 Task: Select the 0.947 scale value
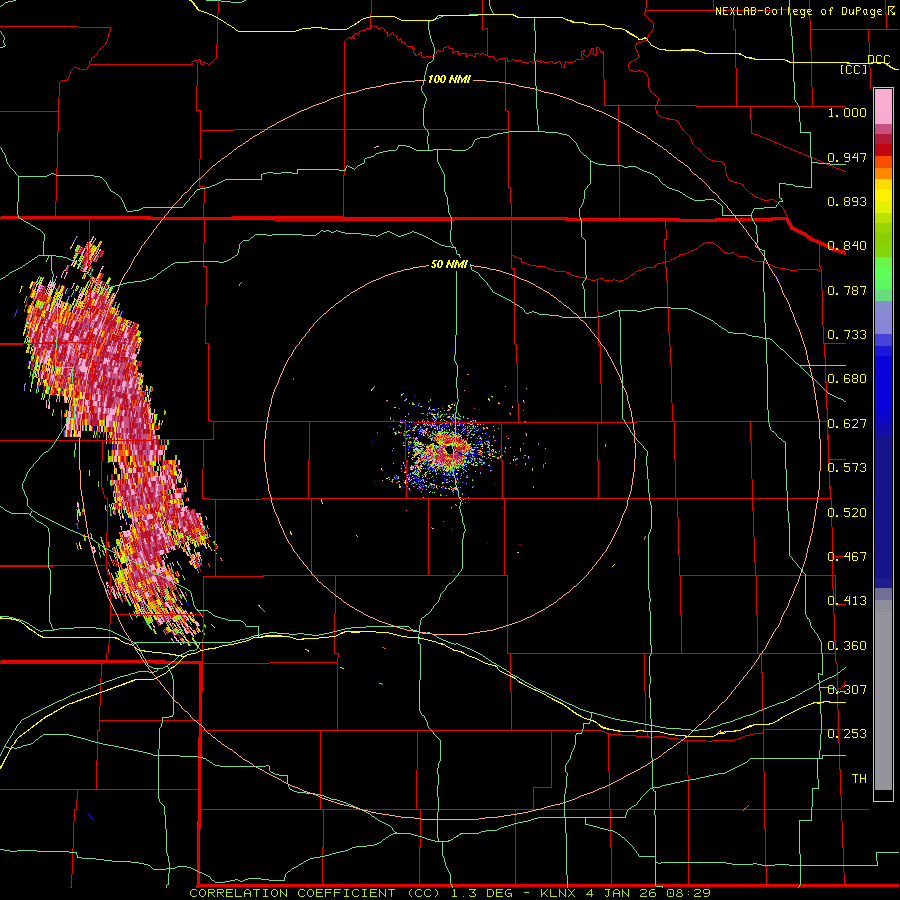tap(847, 157)
